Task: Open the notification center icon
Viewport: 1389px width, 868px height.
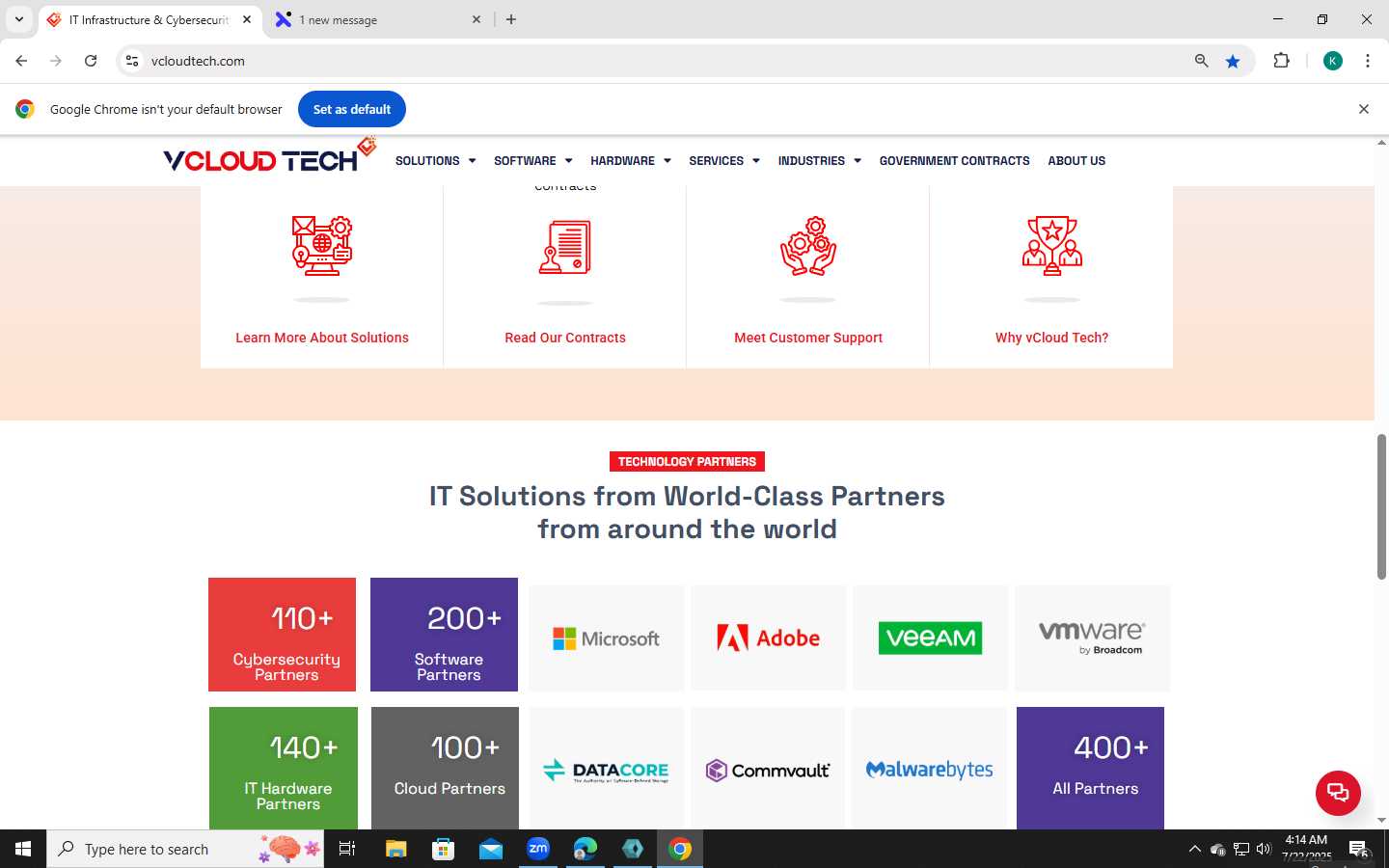Action: point(1359,849)
